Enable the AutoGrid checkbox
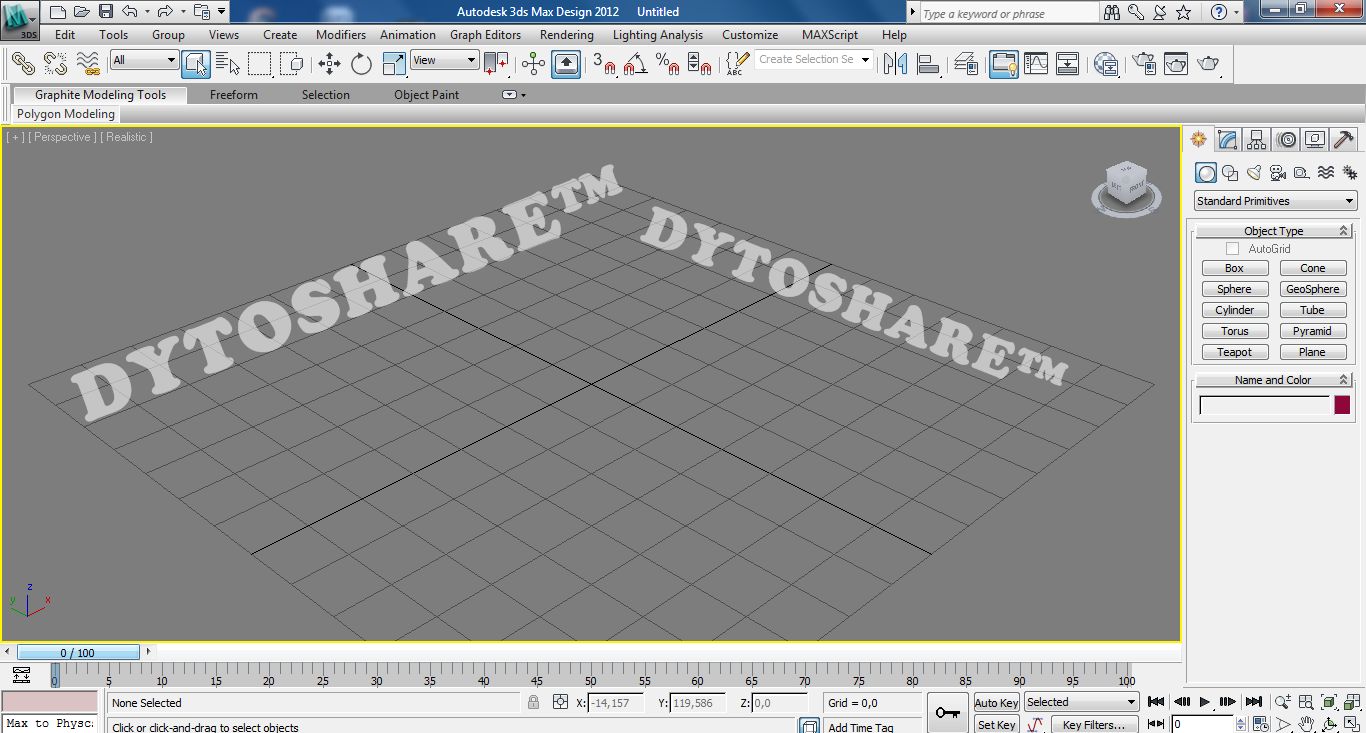Viewport: 1366px width, 733px height. [1232, 249]
